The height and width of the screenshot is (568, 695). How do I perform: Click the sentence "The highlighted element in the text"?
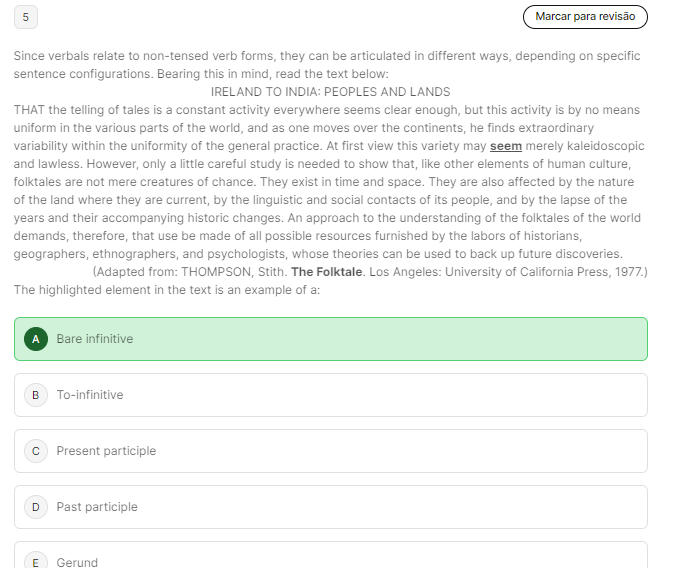point(166,290)
